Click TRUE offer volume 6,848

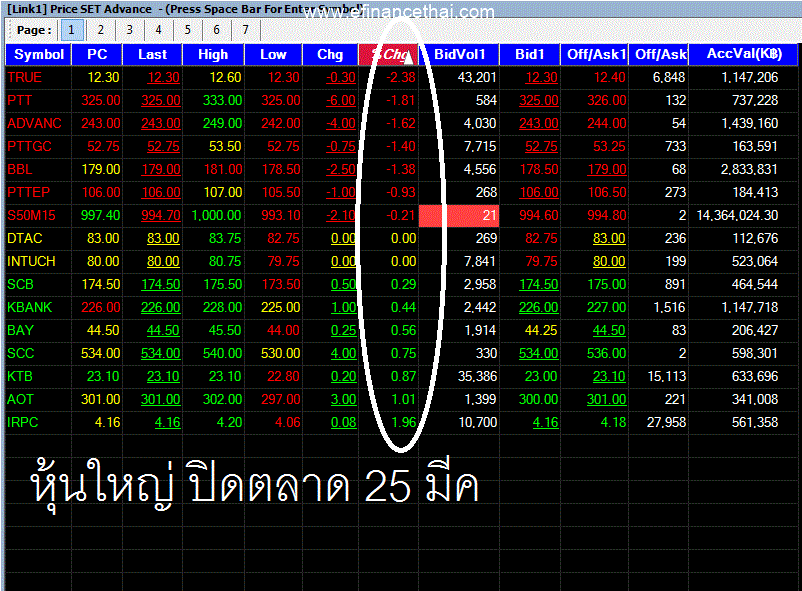(x=669, y=77)
